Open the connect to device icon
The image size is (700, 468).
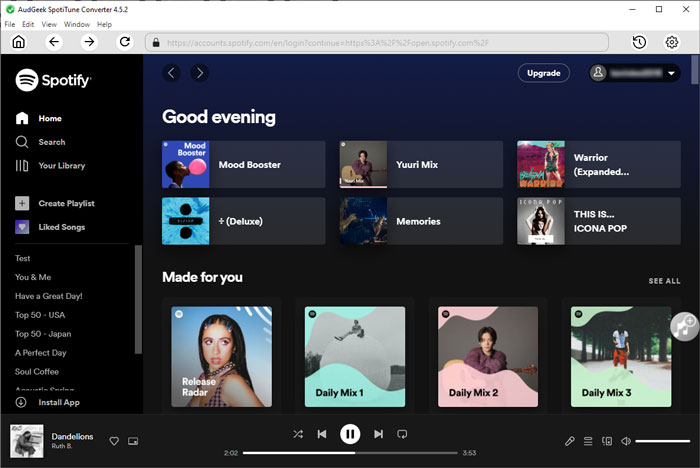pyautogui.click(x=607, y=441)
